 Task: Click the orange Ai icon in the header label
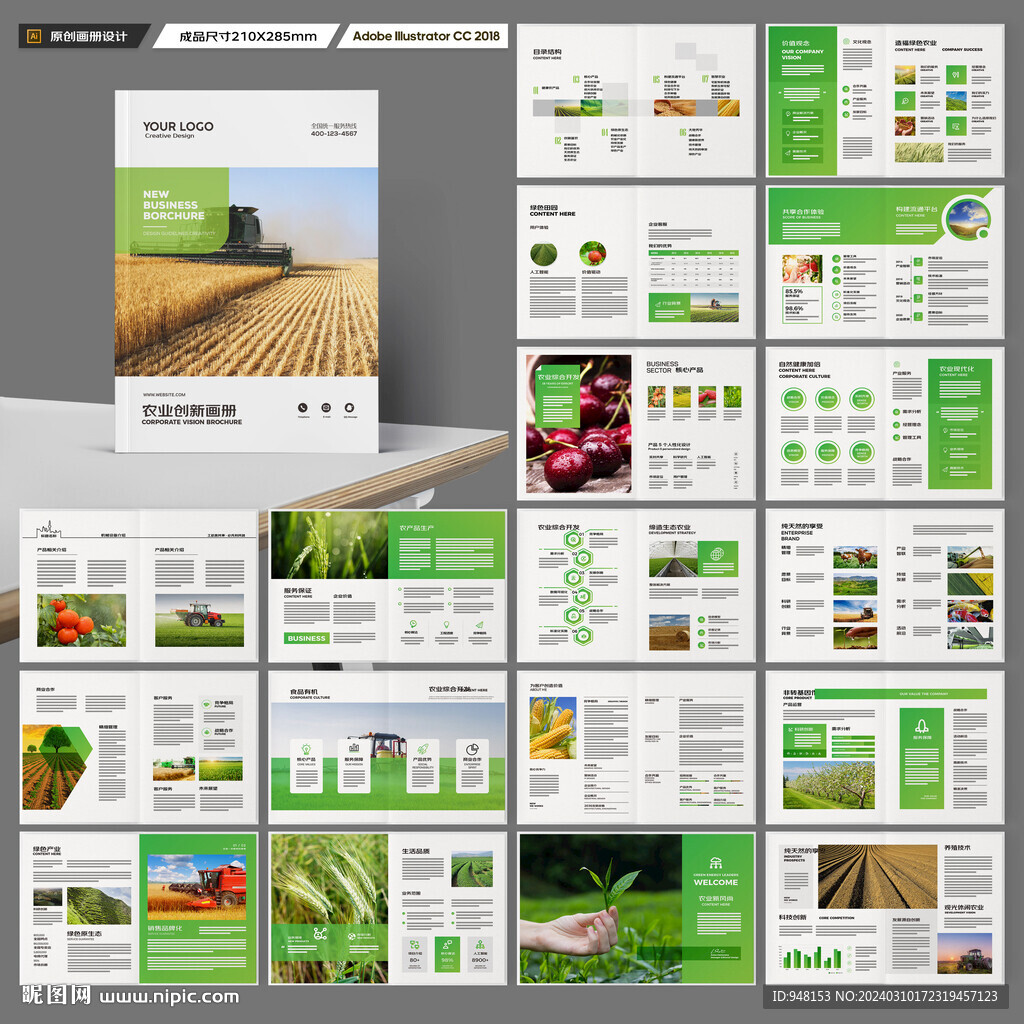point(34,36)
